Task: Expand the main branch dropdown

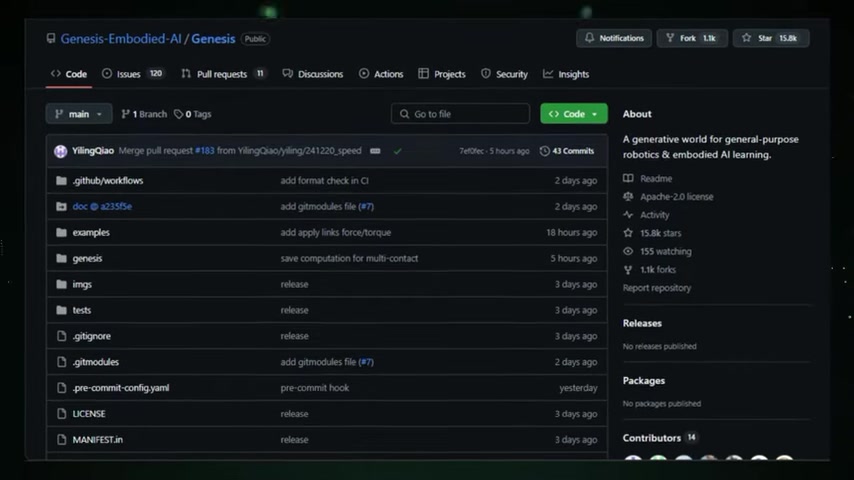Action: pyautogui.click(x=79, y=114)
